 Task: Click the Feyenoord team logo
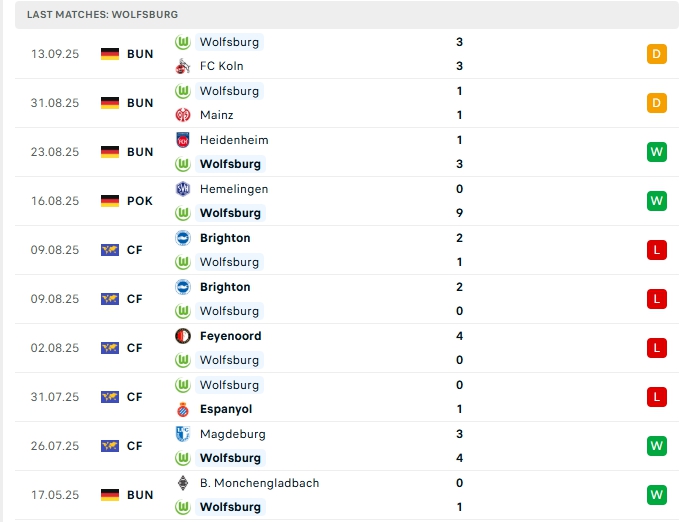tap(183, 336)
